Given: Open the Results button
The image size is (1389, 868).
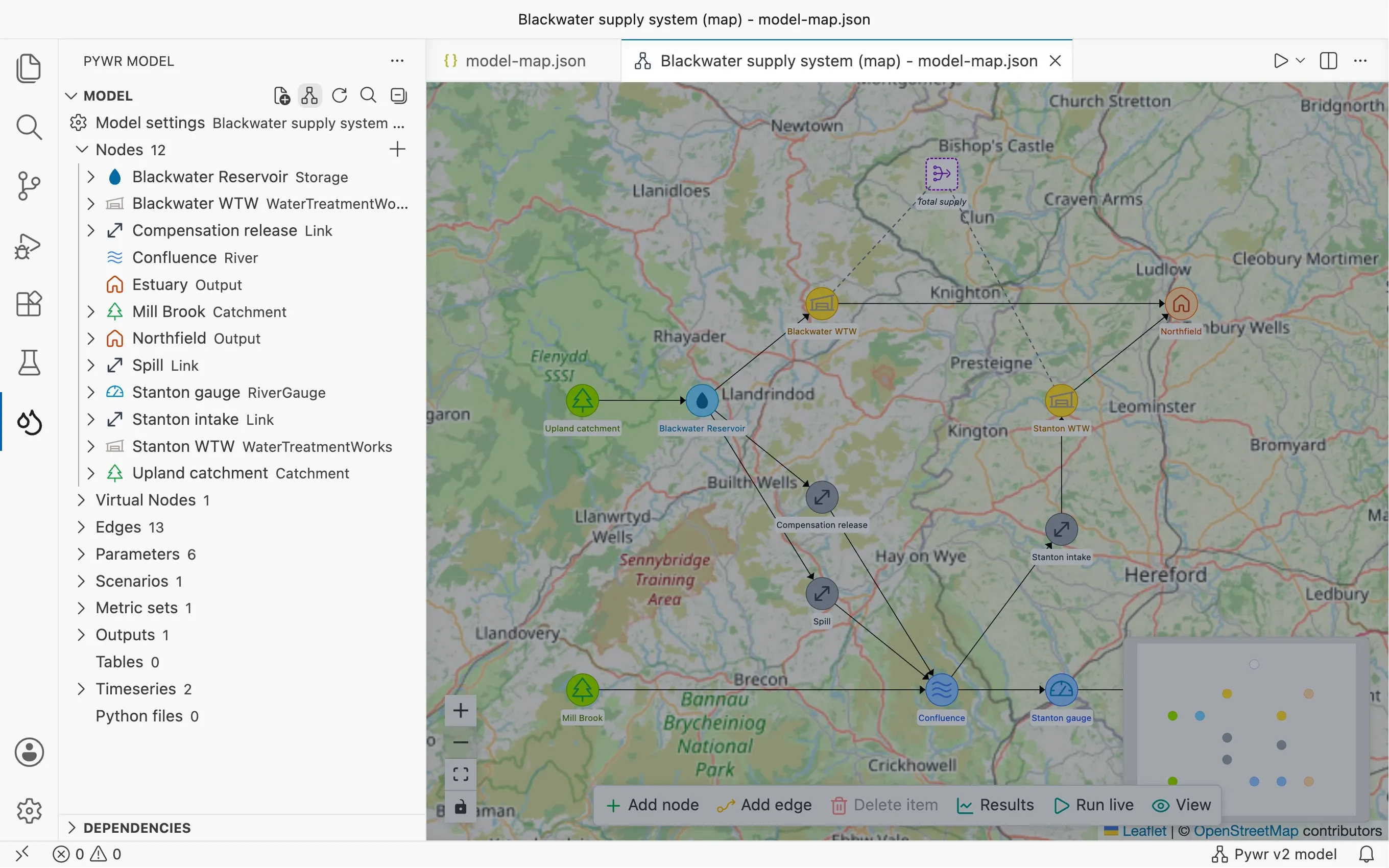Looking at the screenshot, I should [x=995, y=805].
